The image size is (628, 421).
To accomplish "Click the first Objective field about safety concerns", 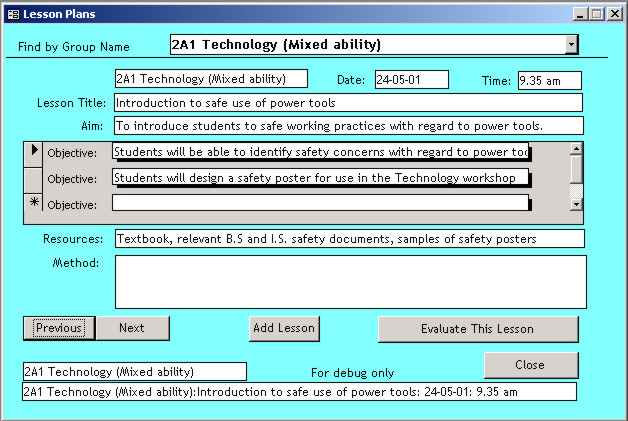I will point(320,152).
